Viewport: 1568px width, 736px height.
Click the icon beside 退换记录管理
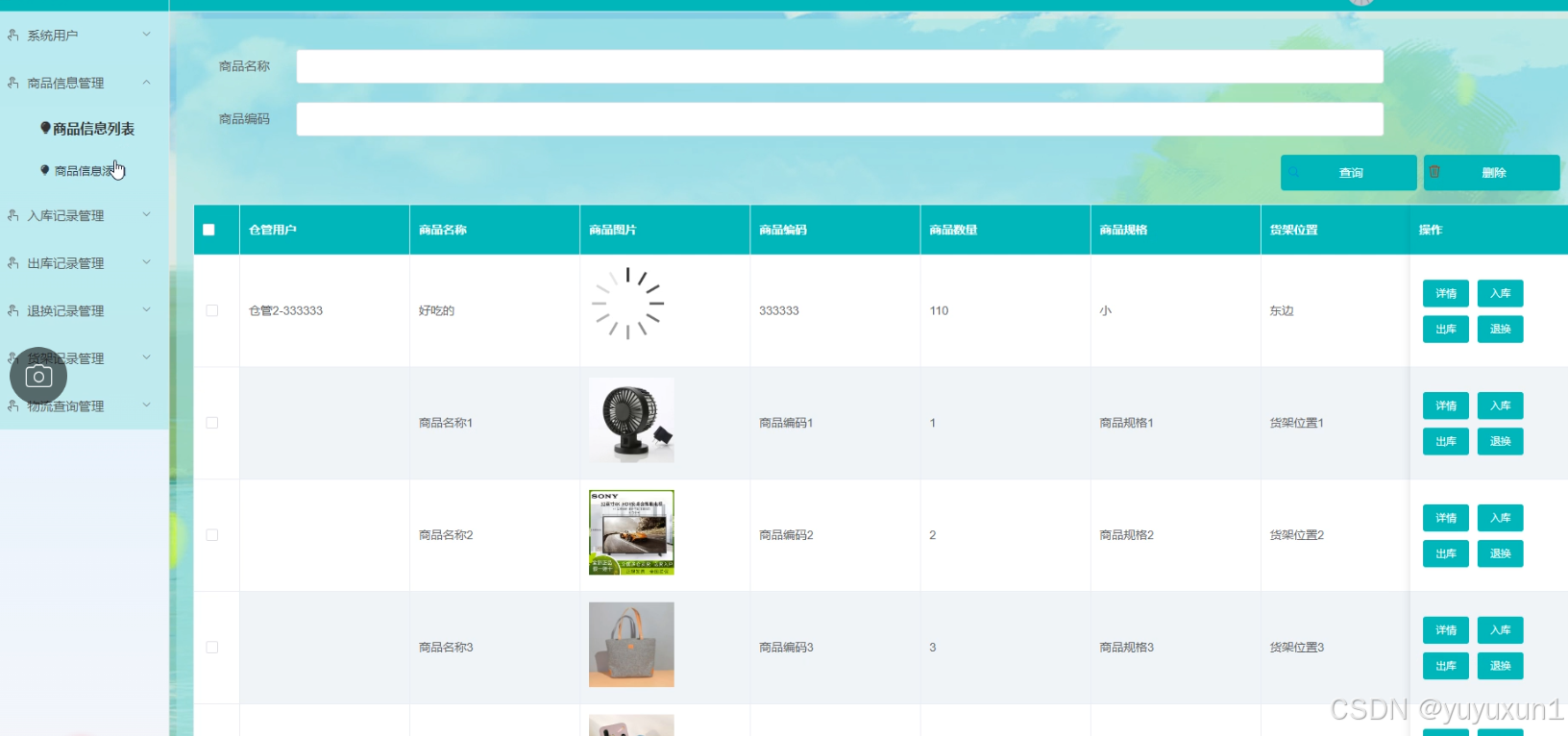[13, 311]
